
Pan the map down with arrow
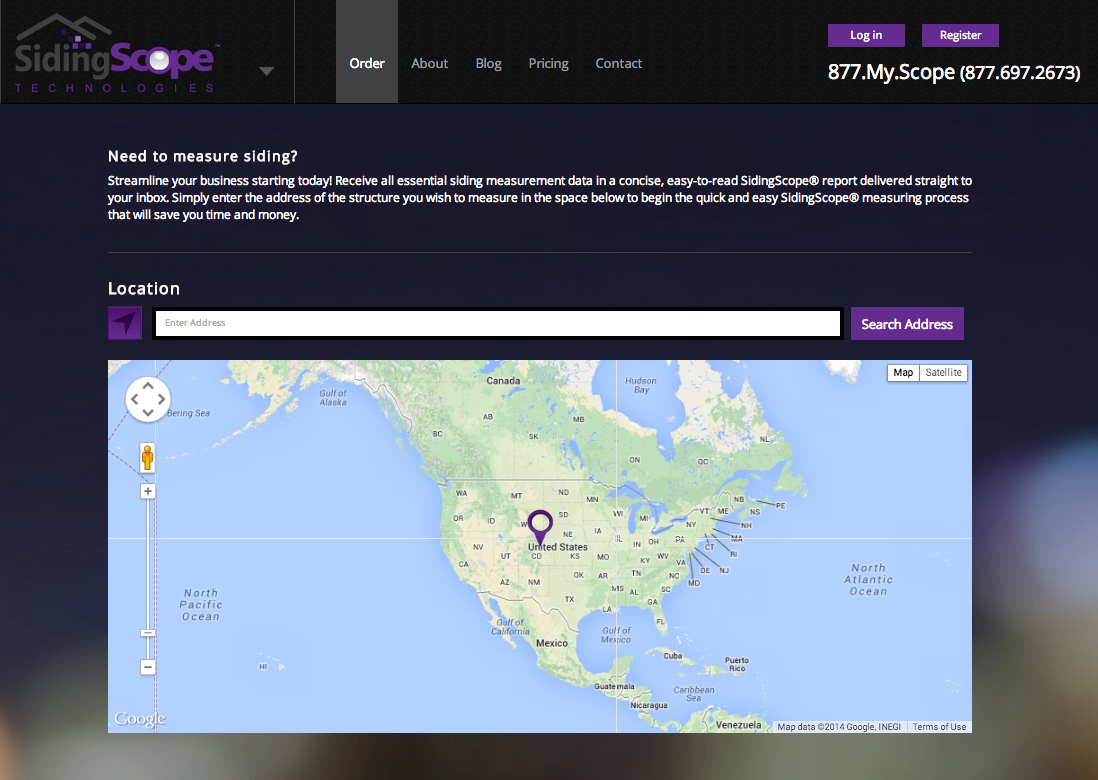point(148,412)
